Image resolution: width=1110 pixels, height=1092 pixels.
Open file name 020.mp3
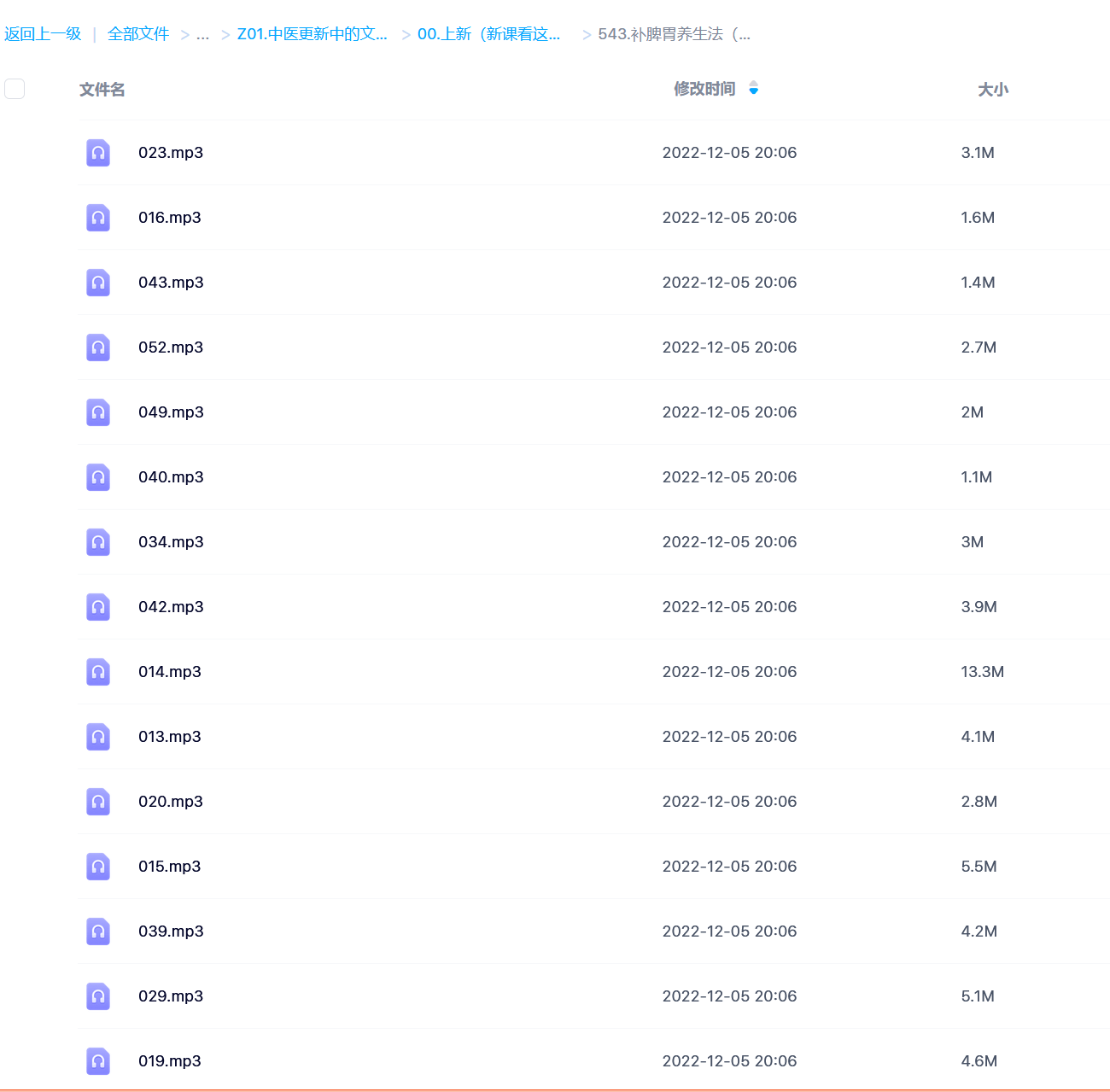tap(171, 802)
